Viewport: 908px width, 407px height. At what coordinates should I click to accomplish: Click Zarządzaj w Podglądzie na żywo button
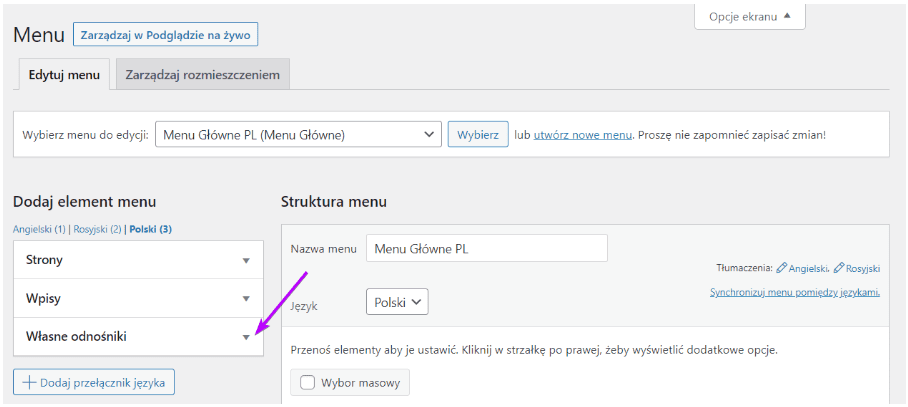(166, 34)
